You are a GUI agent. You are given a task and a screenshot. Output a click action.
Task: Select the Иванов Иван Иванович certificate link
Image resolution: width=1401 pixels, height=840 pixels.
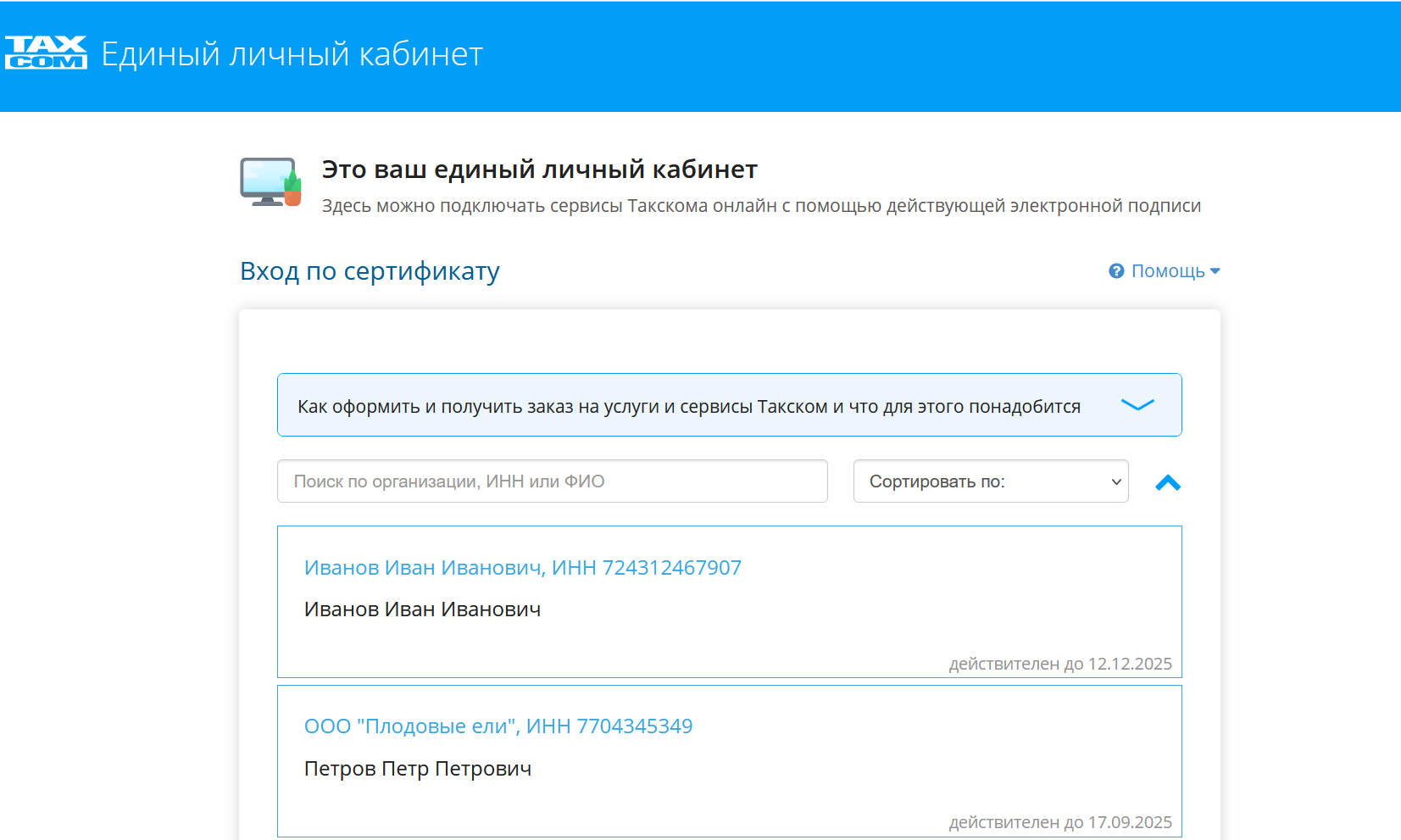(x=522, y=568)
